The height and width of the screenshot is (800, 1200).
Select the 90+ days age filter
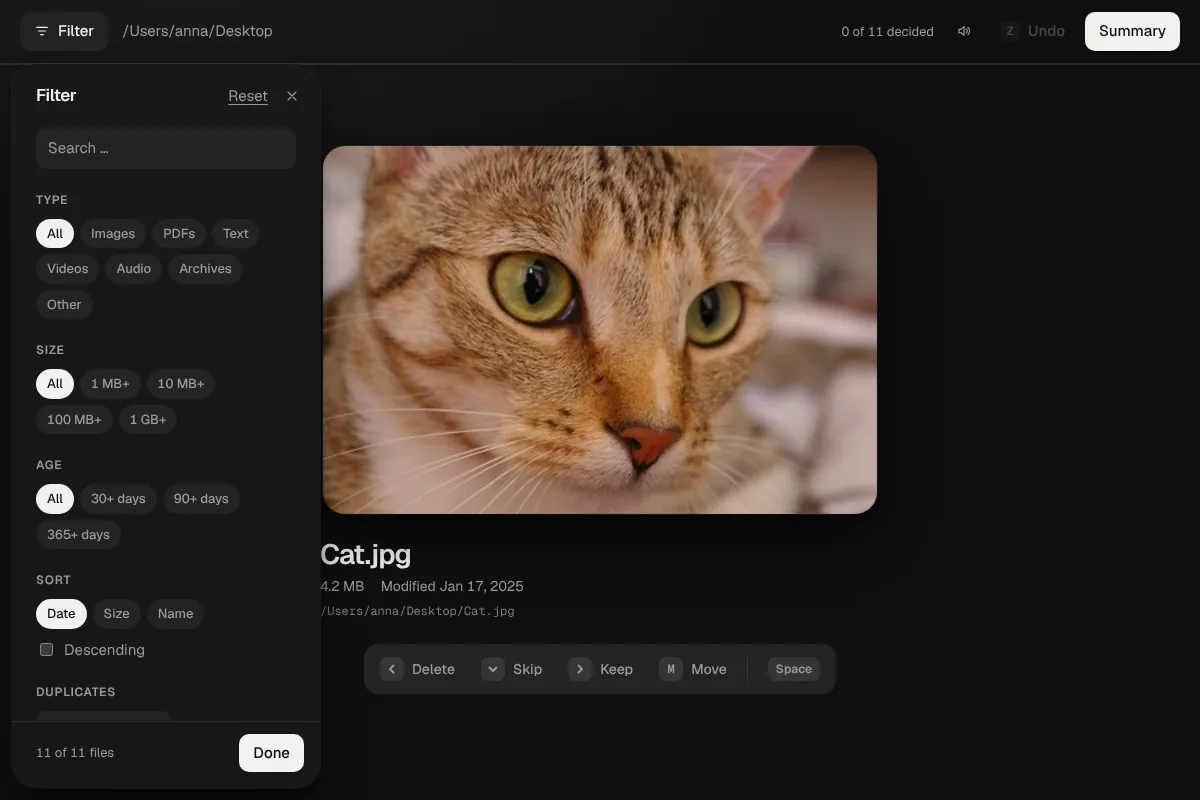tap(201, 498)
